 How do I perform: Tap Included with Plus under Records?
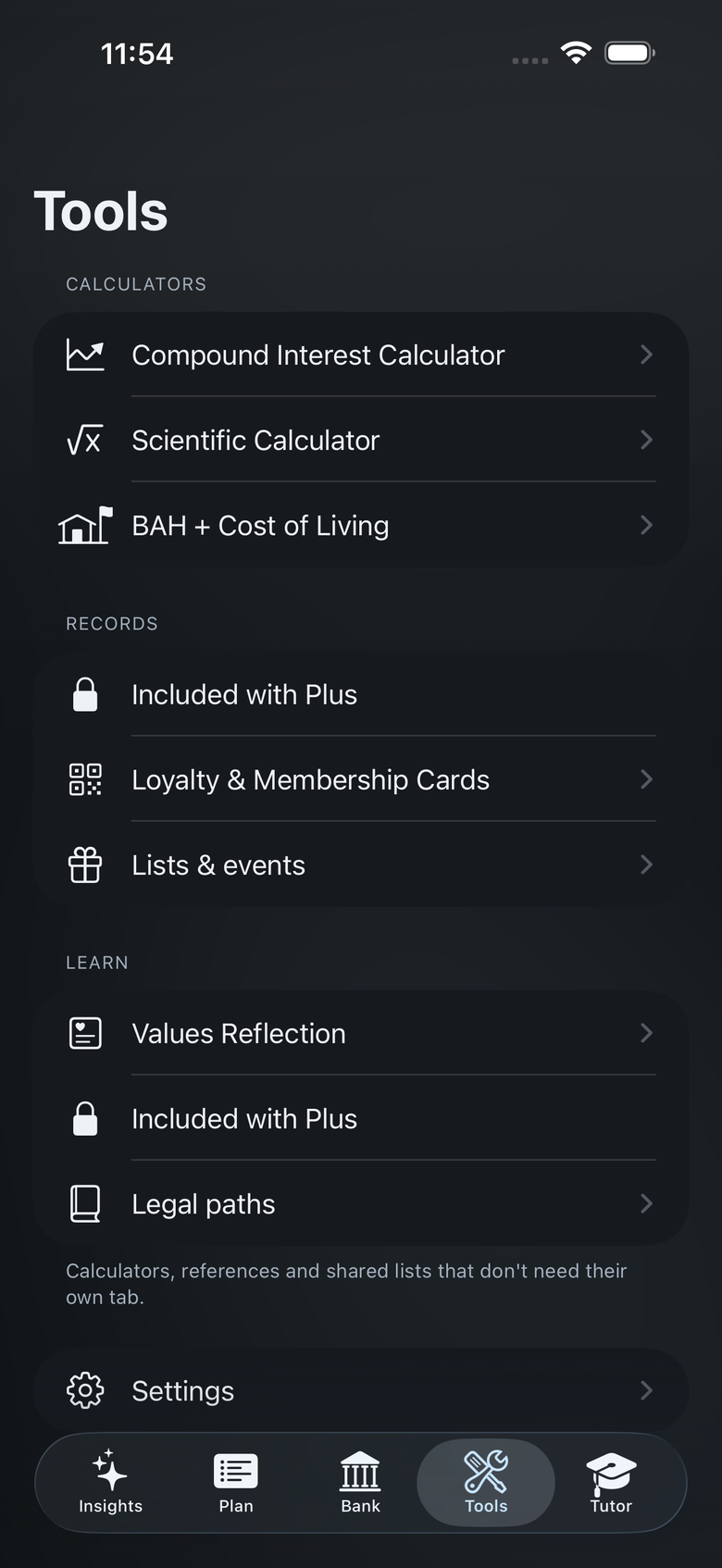pyautogui.click(x=361, y=694)
